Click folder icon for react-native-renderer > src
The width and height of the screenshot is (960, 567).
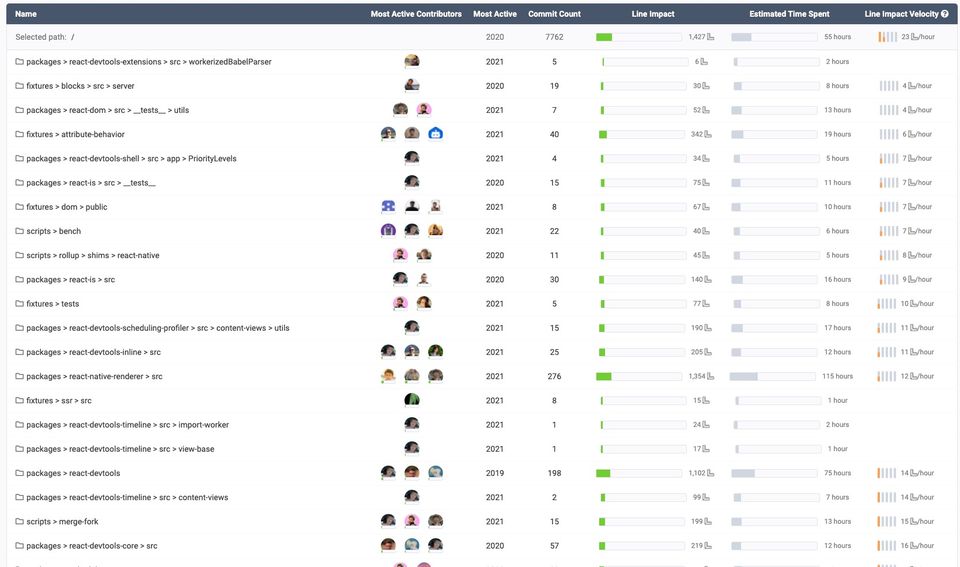coord(20,377)
